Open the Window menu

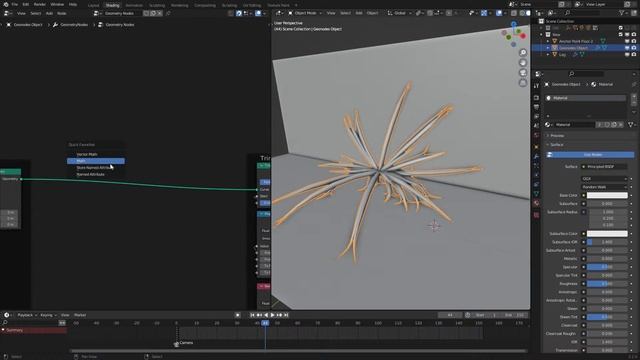(x=57, y=4)
